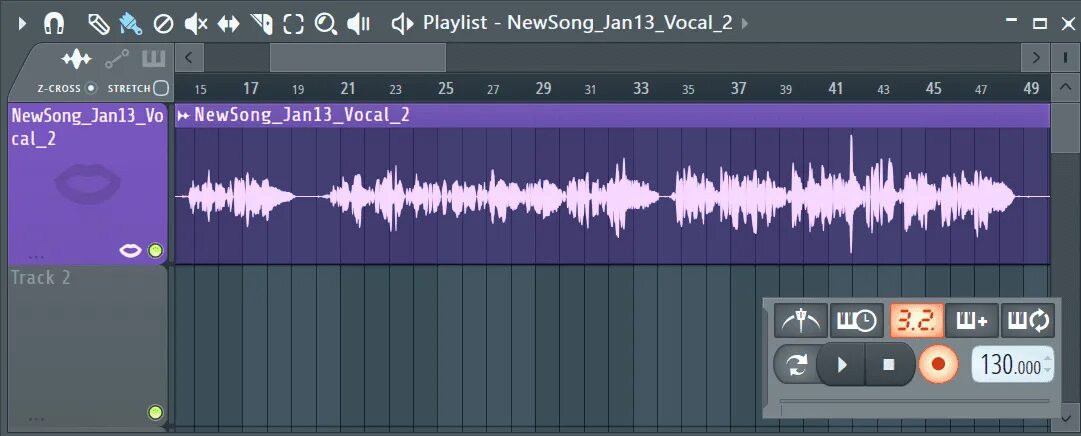The height and width of the screenshot is (436, 1081).
Task: Click bar 25 on the timeline ruler
Action: point(446,88)
